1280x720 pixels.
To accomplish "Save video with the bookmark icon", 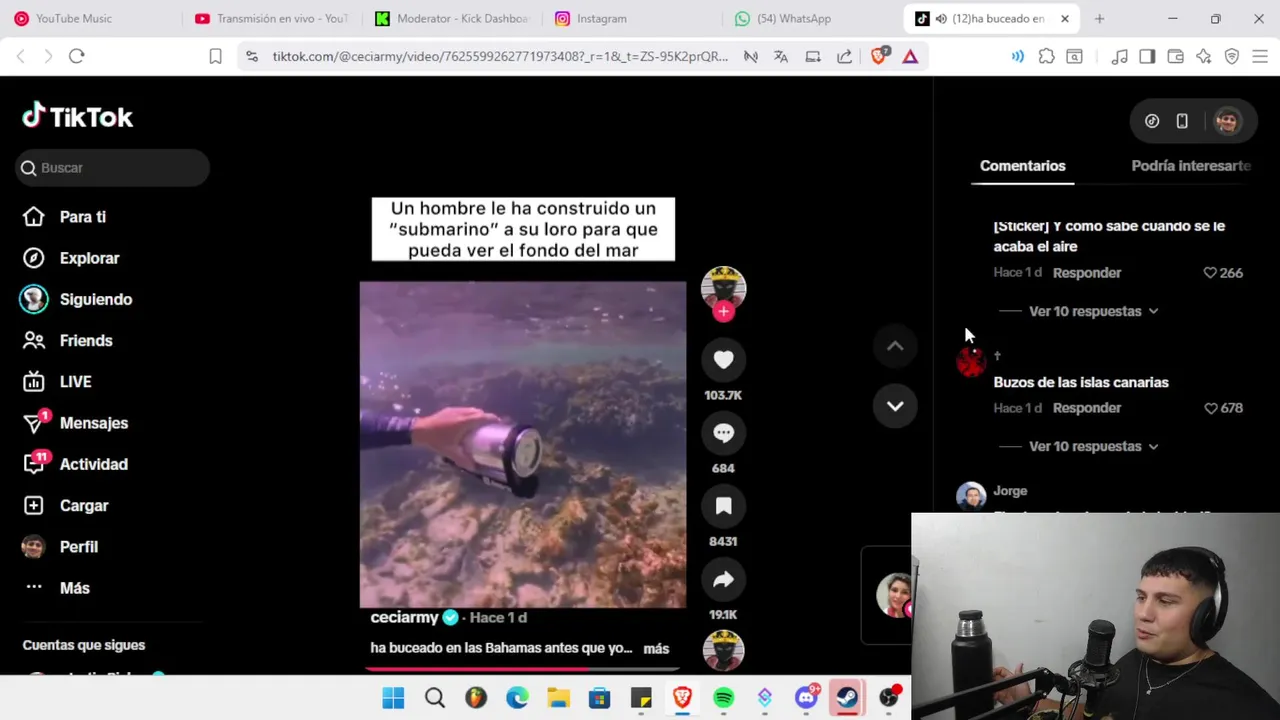I will (723, 506).
